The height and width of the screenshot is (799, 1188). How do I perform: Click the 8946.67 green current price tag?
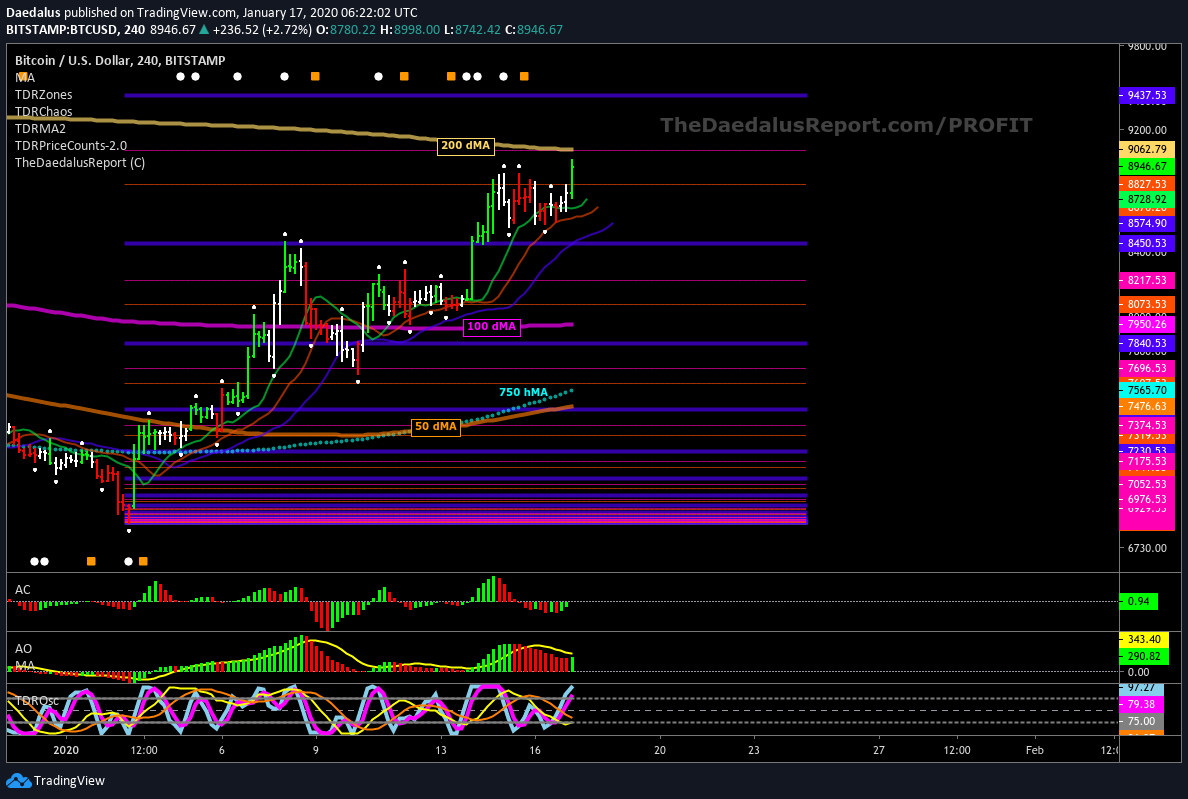(x=1147, y=166)
